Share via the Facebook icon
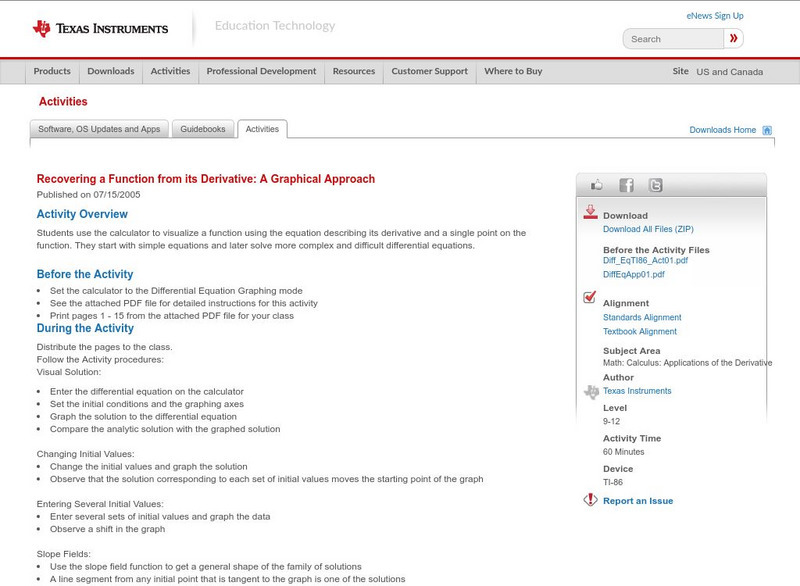Viewport: 800px width, 586px height. tap(626, 185)
